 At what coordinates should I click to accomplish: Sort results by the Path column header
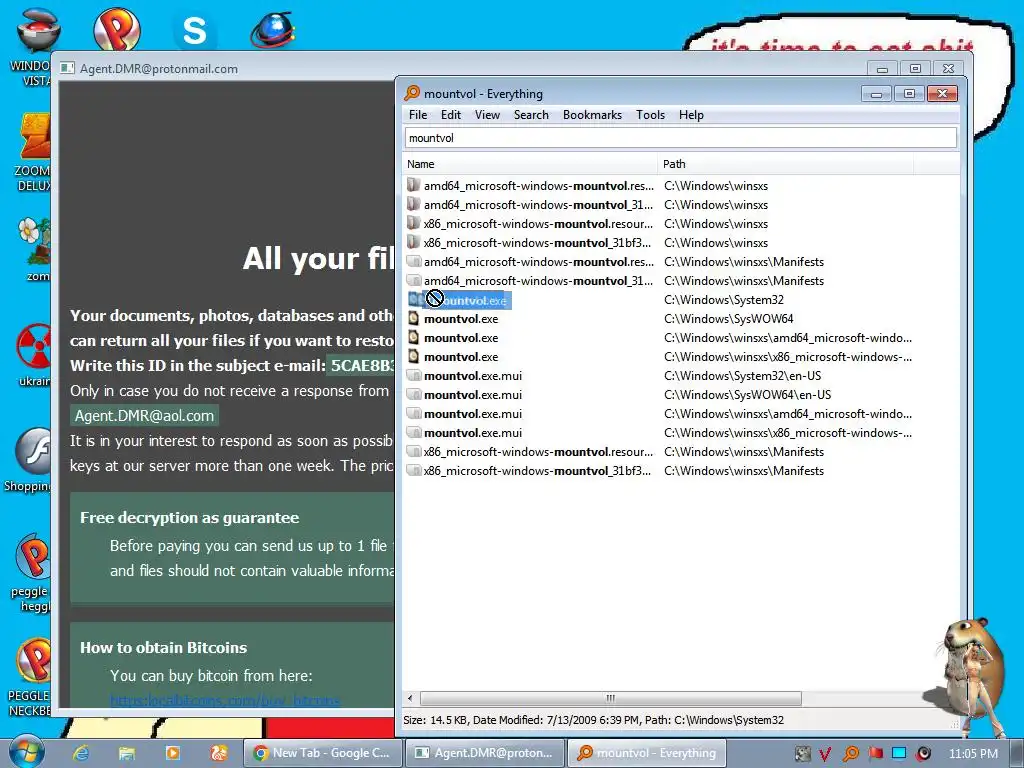(785, 164)
